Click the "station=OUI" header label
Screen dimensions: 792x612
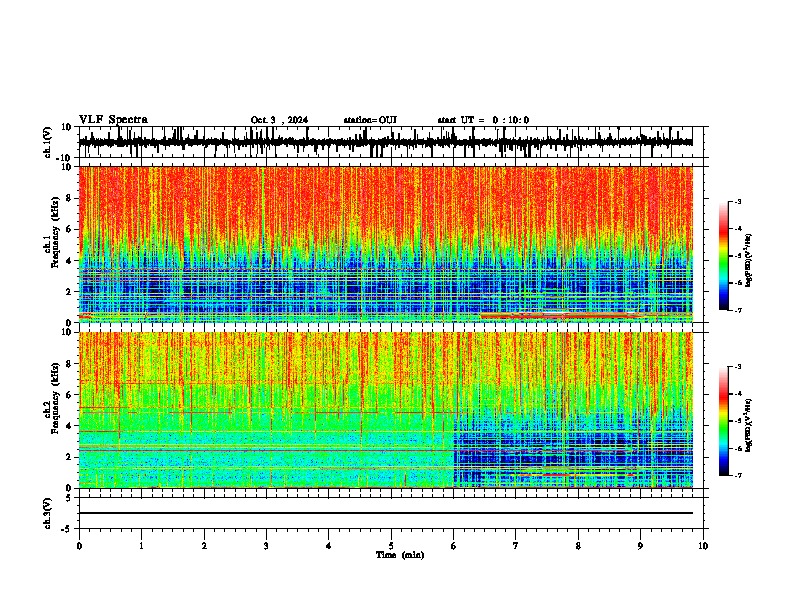click(x=370, y=120)
